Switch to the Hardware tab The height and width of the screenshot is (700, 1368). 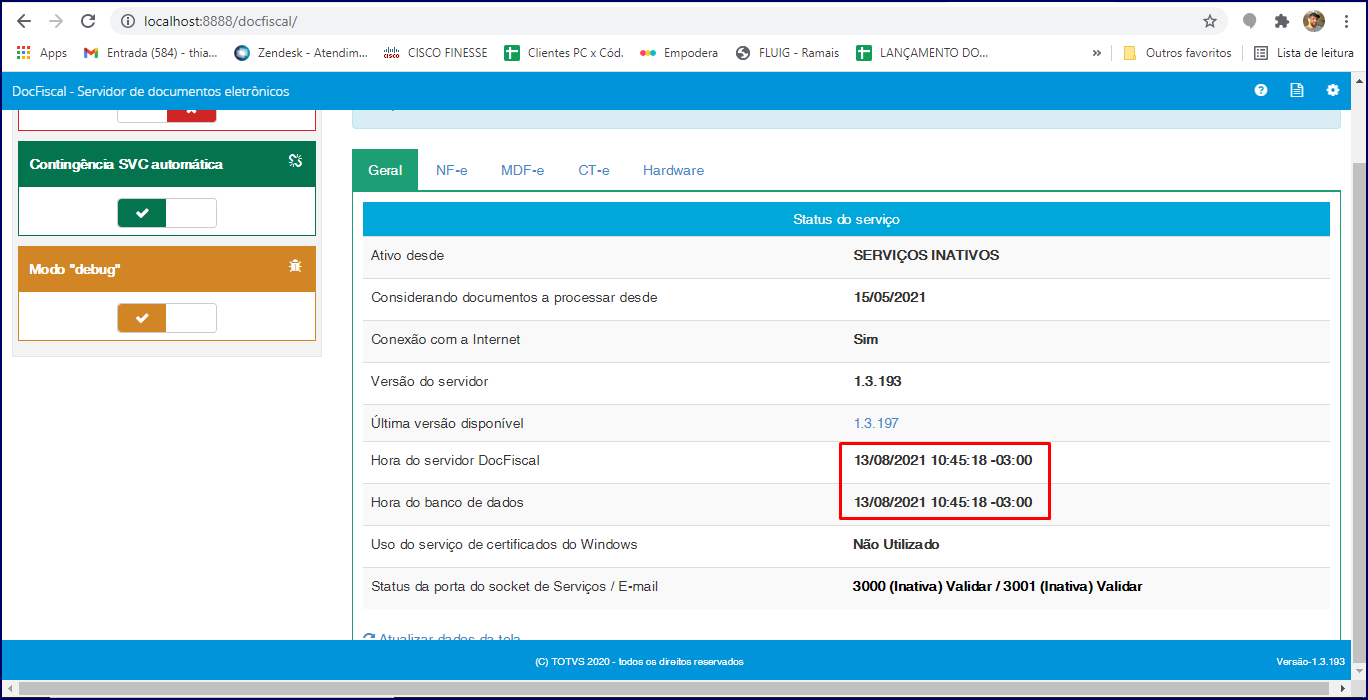pyautogui.click(x=673, y=170)
